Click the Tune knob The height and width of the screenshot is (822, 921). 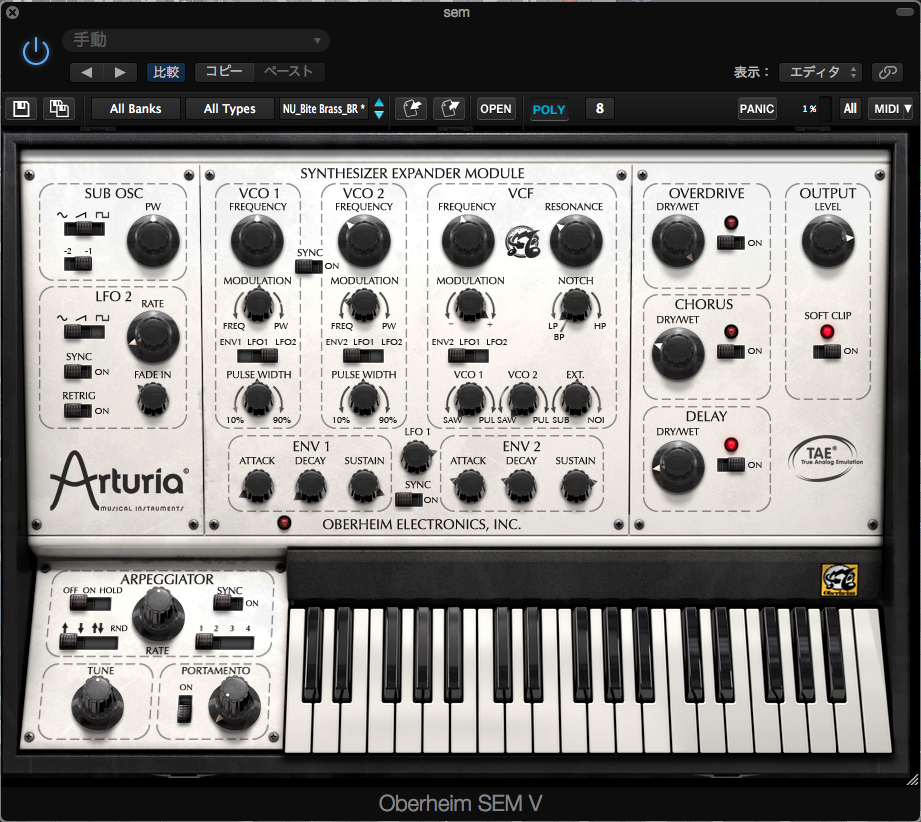tap(98, 703)
